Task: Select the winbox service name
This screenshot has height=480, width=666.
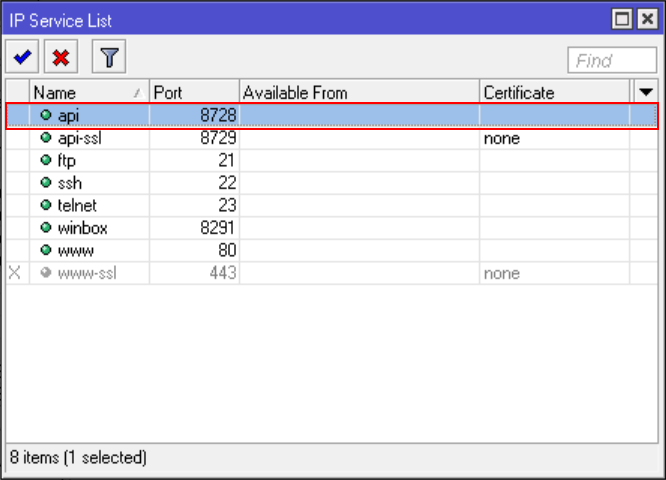Action: point(83,228)
